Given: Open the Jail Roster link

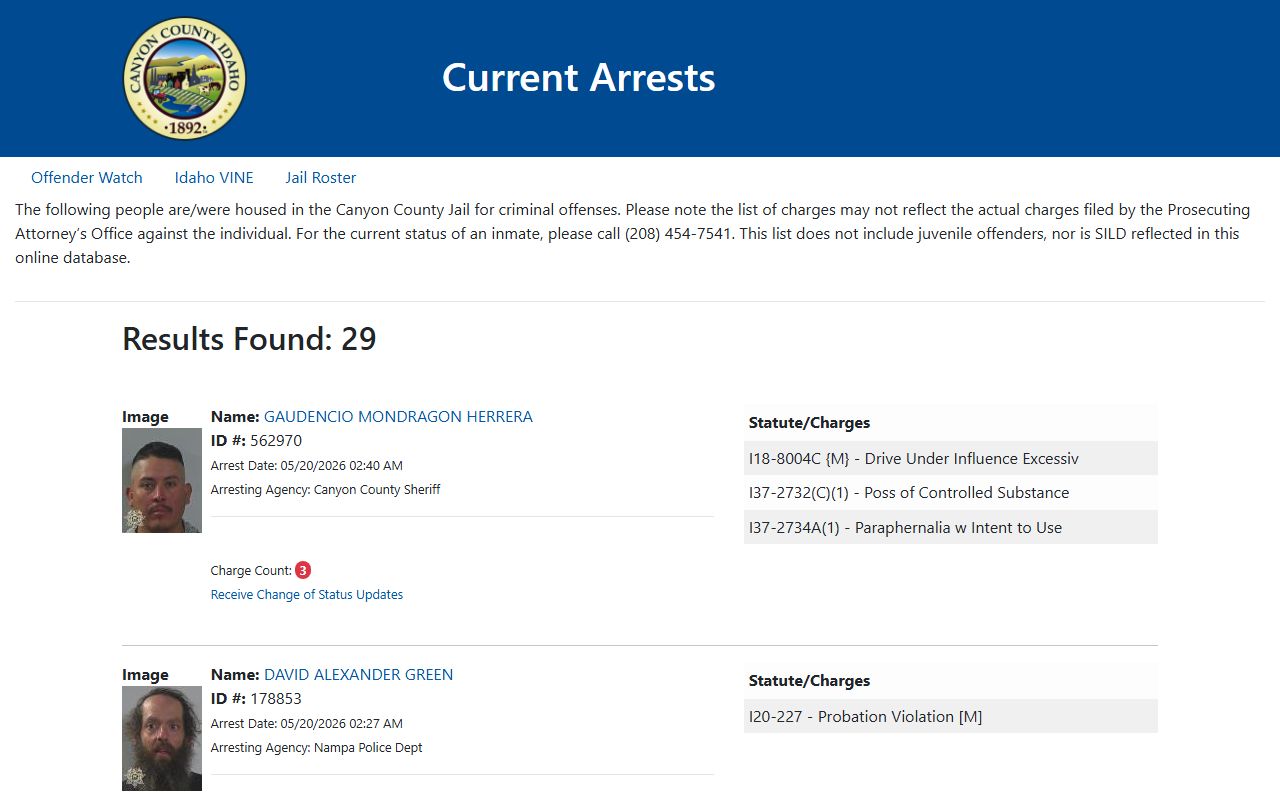Looking at the screenshot, I should tap(321, 178).
